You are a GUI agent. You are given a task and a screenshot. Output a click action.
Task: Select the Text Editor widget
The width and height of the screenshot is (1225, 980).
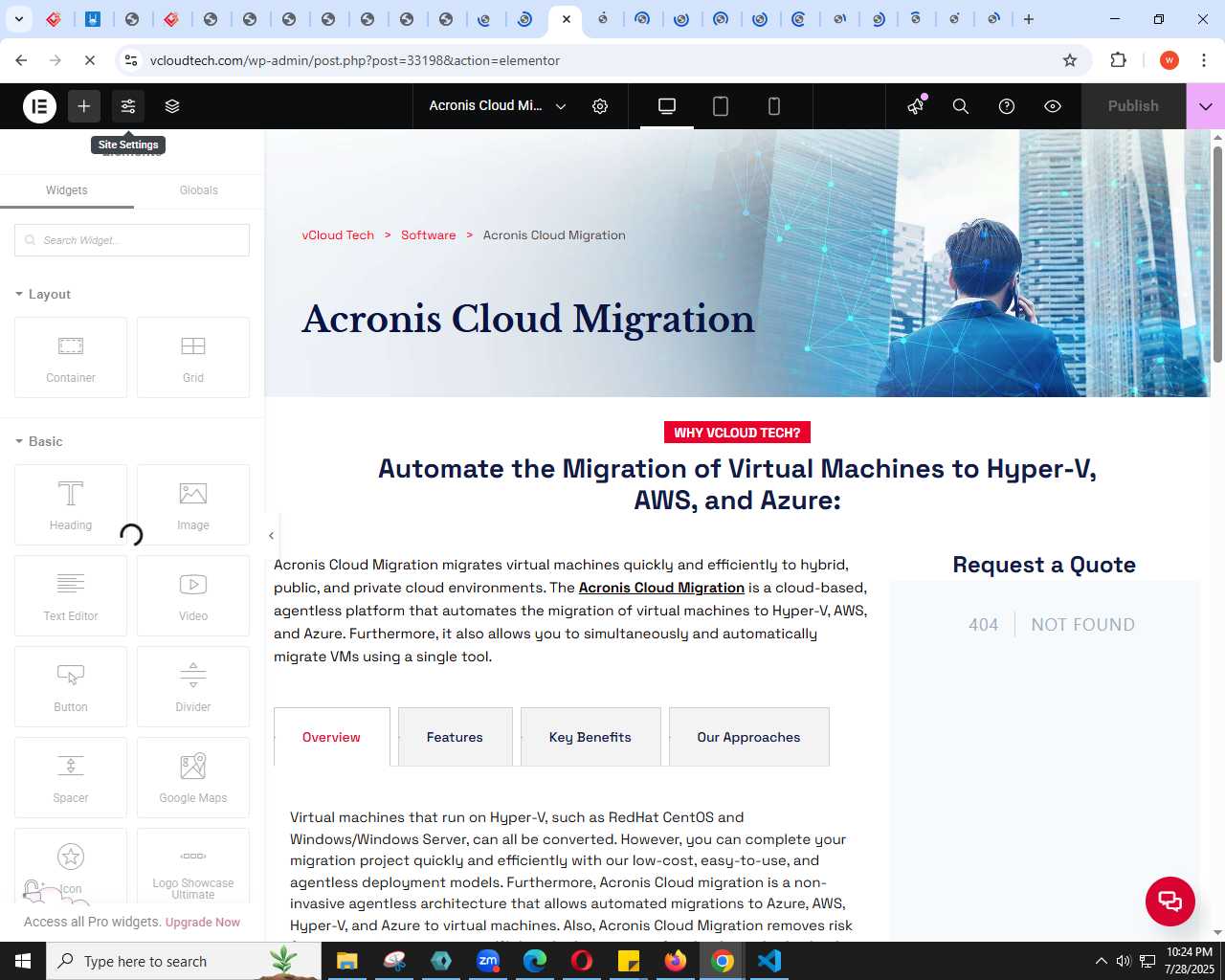71,596
